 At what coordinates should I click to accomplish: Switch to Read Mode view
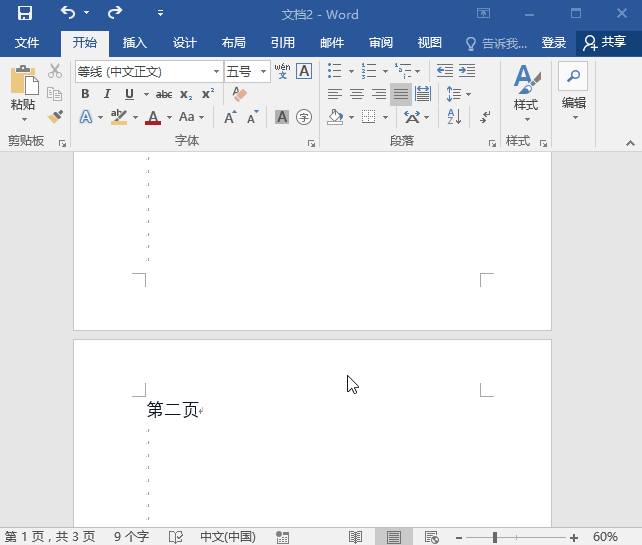355,537
